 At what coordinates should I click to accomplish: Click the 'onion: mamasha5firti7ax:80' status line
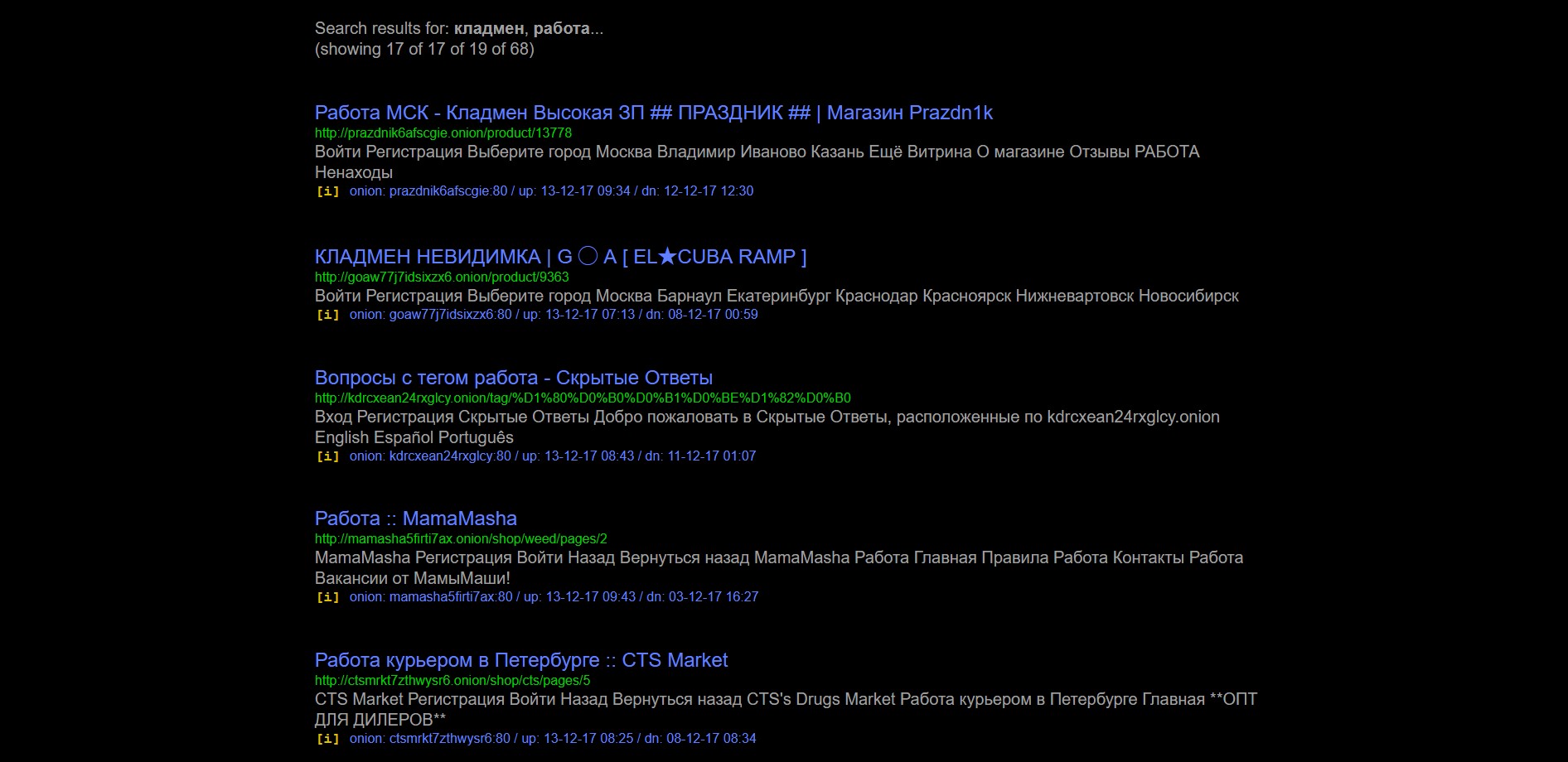tap(554, 597)
